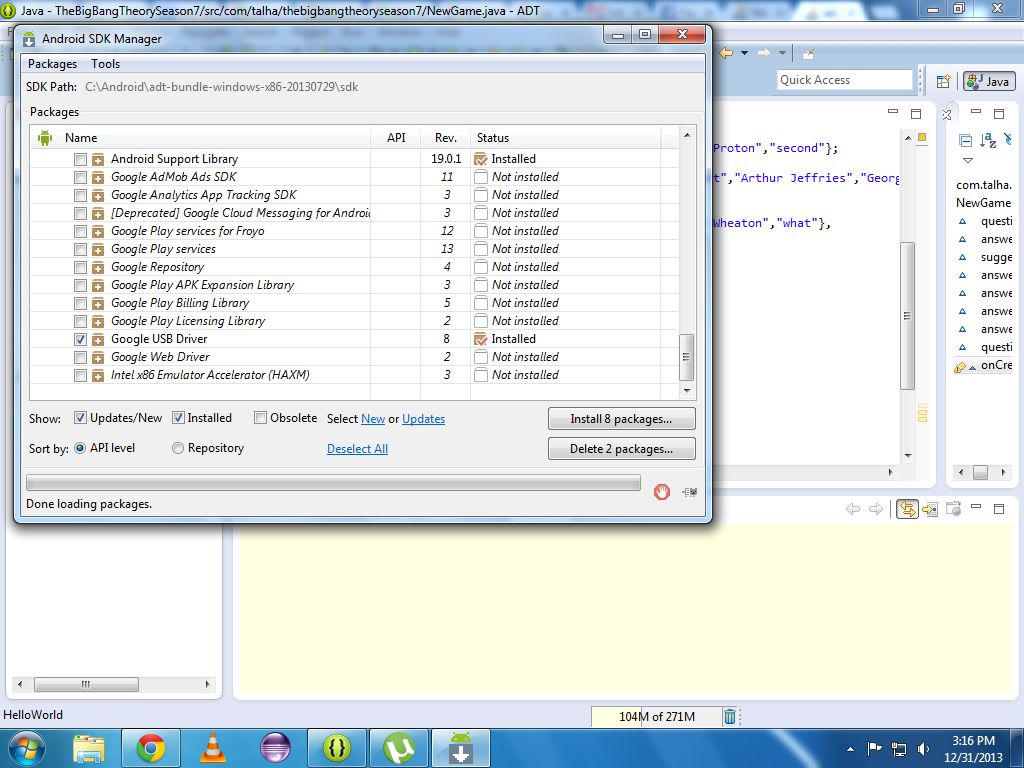Open Google Chrome from taskbar
This screenshot has height=768, width=1024.
150,748
